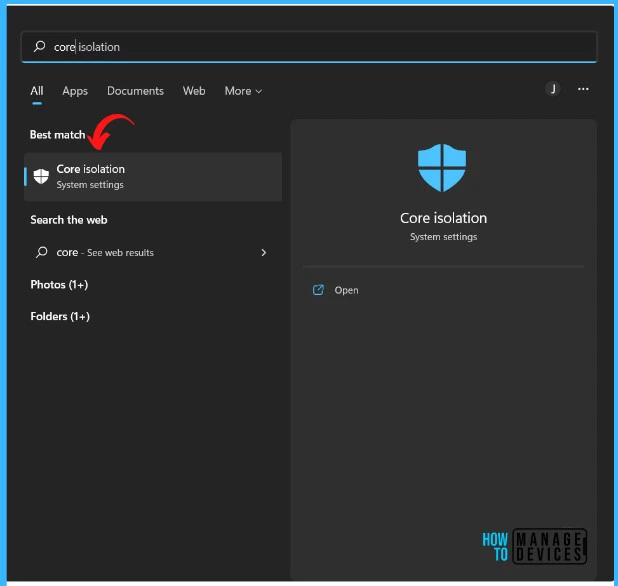
Task: Open the J user account avatar
Action: (553, 89)
